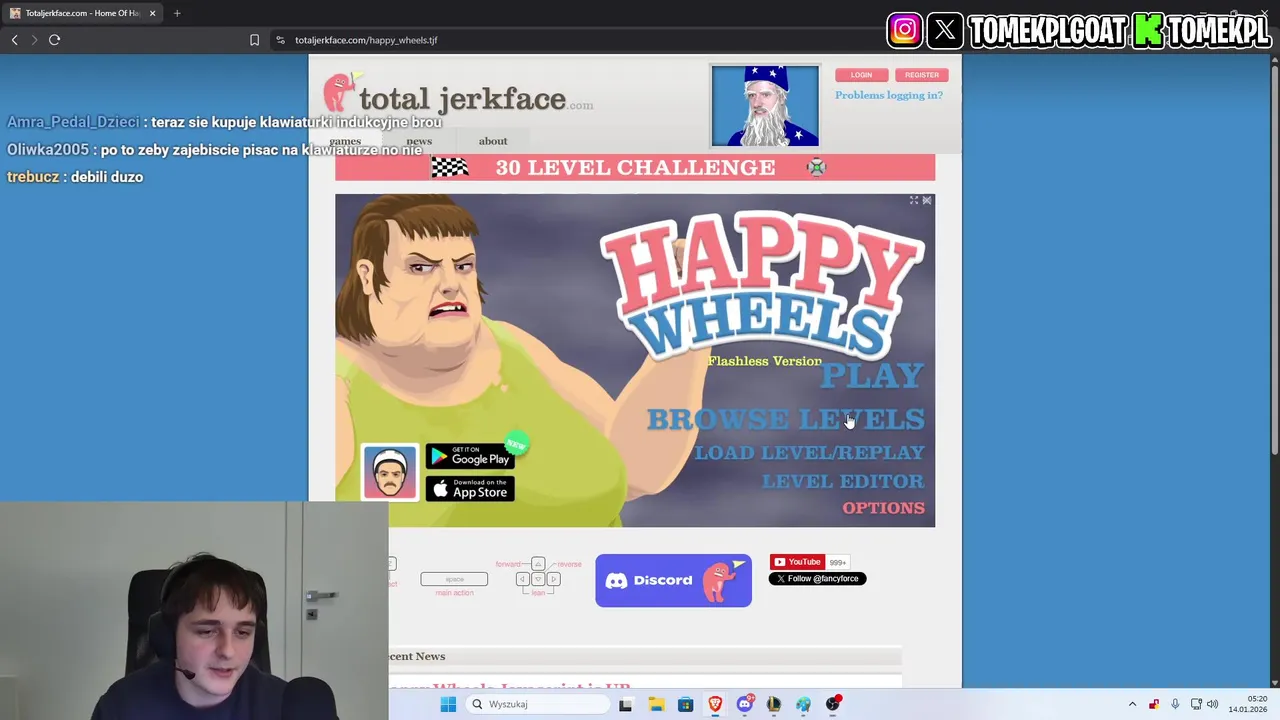Click chat username Amra_Pedal_Dzieci

click(73, 122)
